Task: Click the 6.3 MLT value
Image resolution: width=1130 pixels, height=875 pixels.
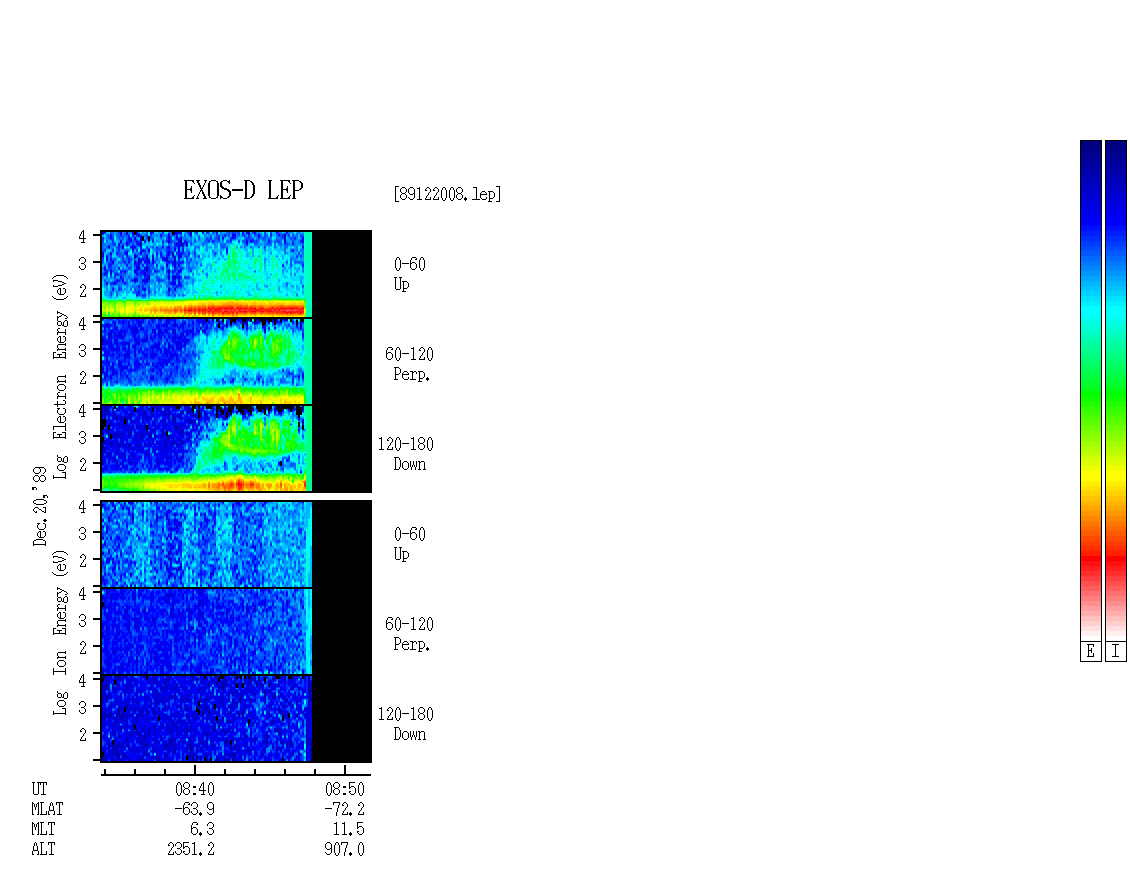Action: click(x=203, y=830)
